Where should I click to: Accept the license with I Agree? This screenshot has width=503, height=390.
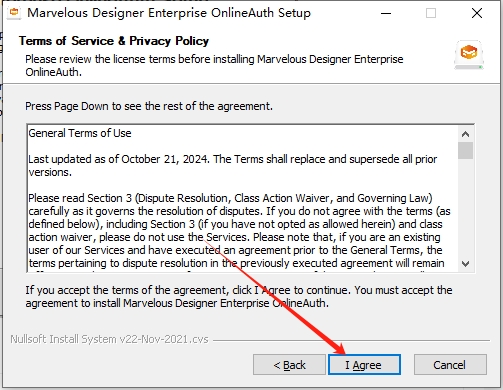pos(364,365)
